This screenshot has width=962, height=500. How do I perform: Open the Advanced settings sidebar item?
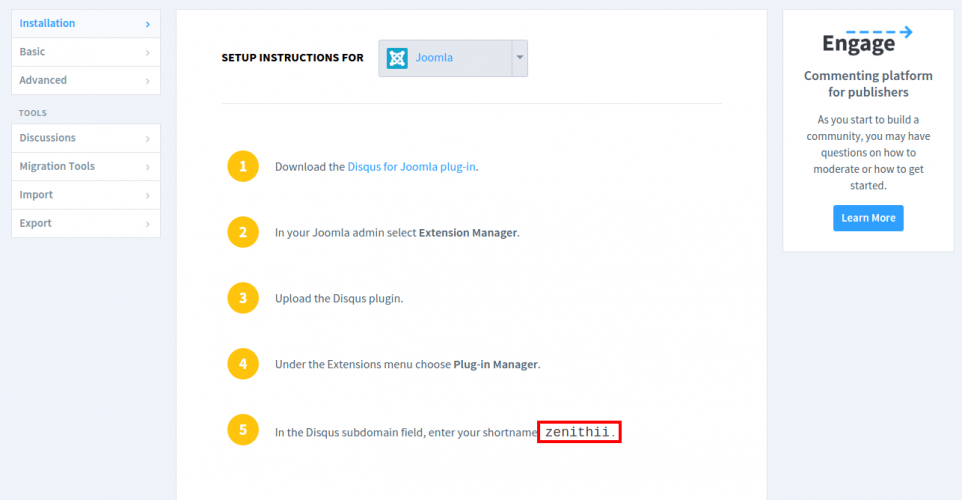pyautogui.click(x=86, y=80)
